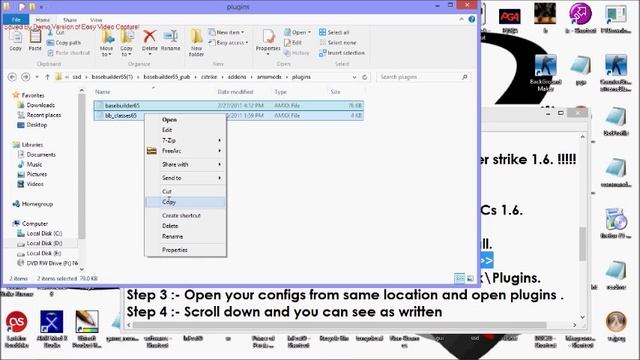Open Documents library in sidebar
The height and width of the screenshot is (360, 640).
[x=41, y=155]
